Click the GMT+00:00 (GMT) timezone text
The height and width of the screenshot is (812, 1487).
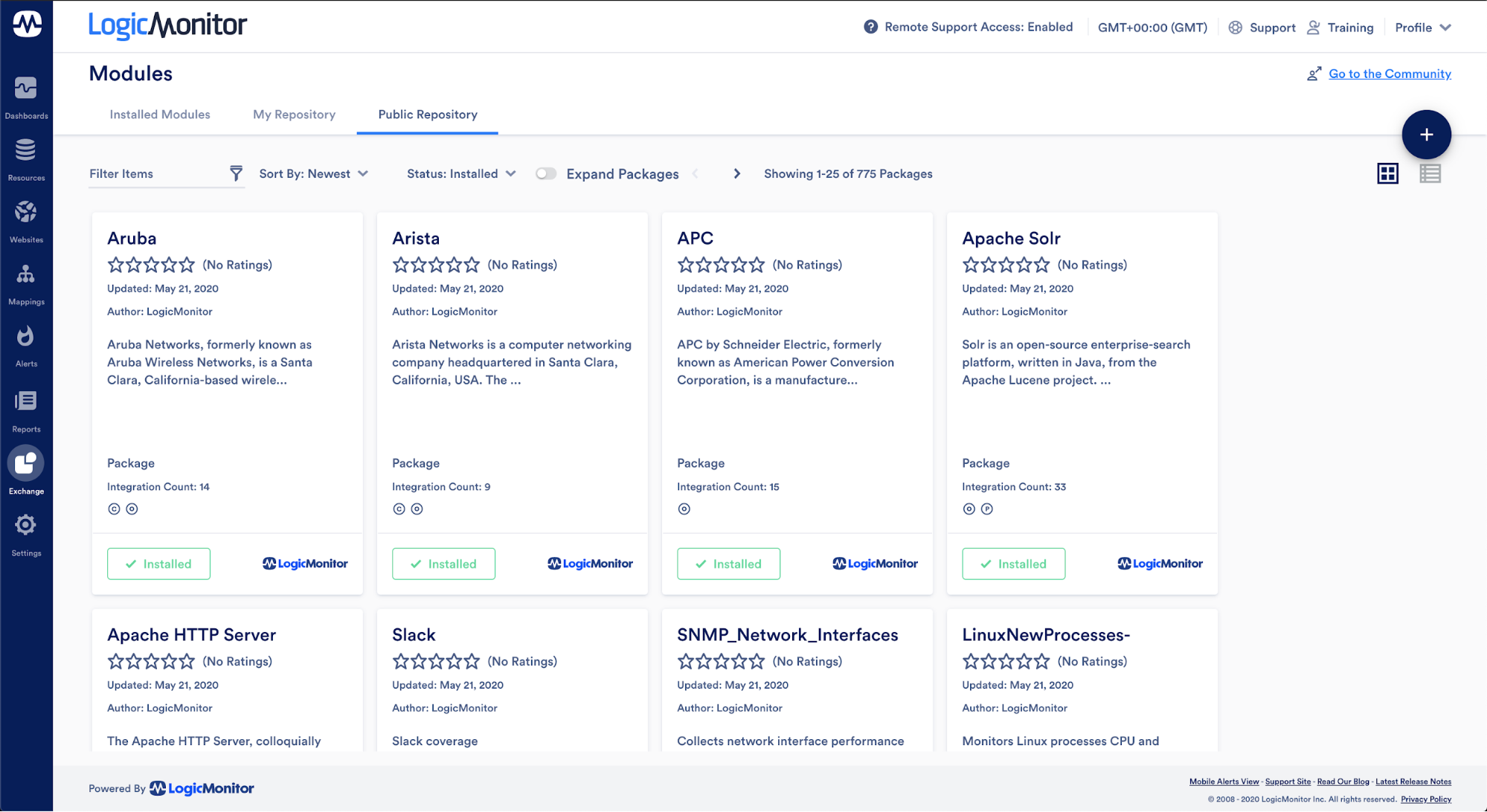(1152, 28)
